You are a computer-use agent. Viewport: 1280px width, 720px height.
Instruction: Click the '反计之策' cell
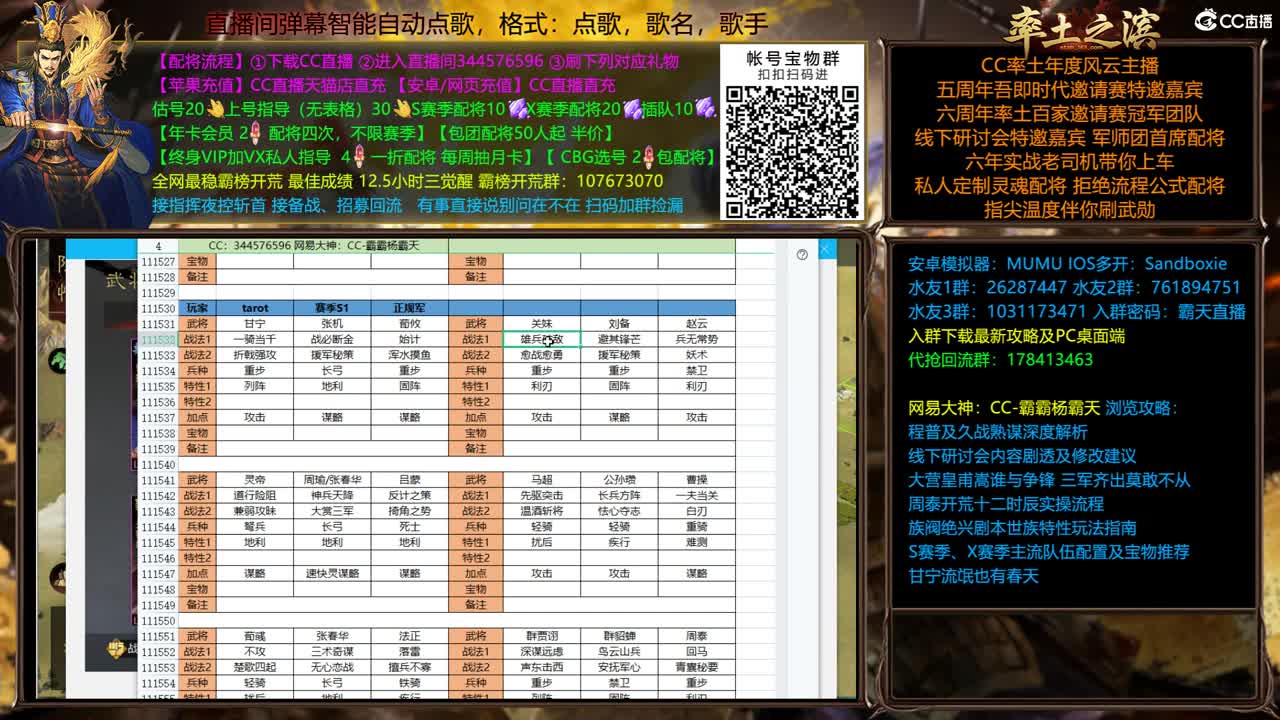pyautogui.click(x=409, y=496)
